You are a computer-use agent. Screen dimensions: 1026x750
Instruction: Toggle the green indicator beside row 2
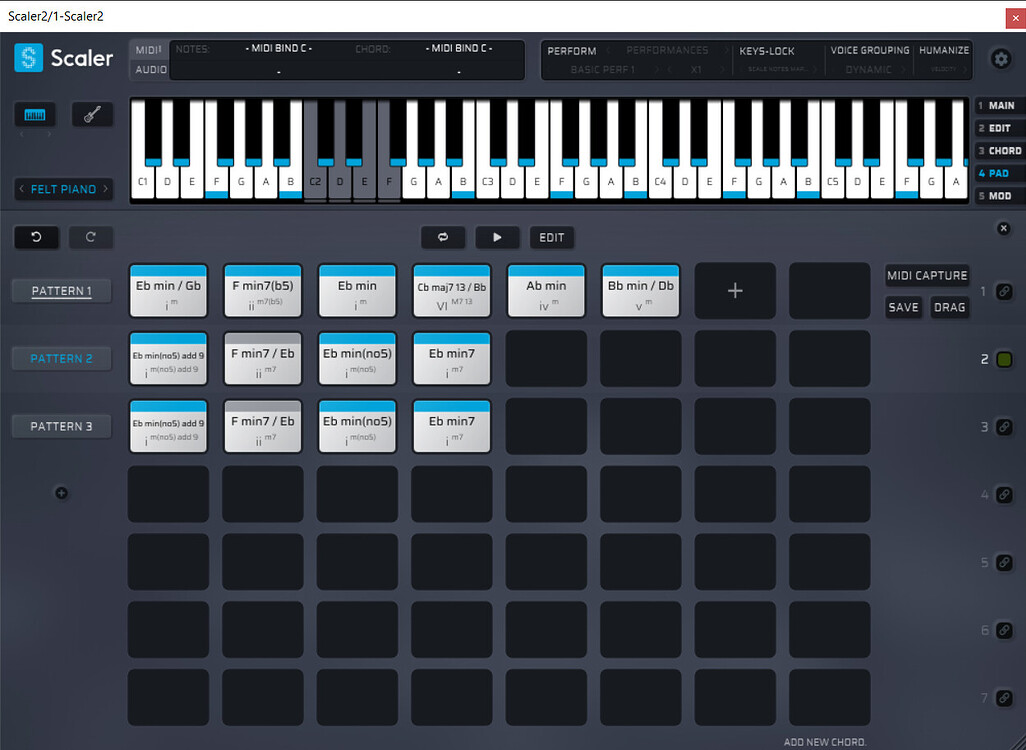click(x=1003, y=358)
